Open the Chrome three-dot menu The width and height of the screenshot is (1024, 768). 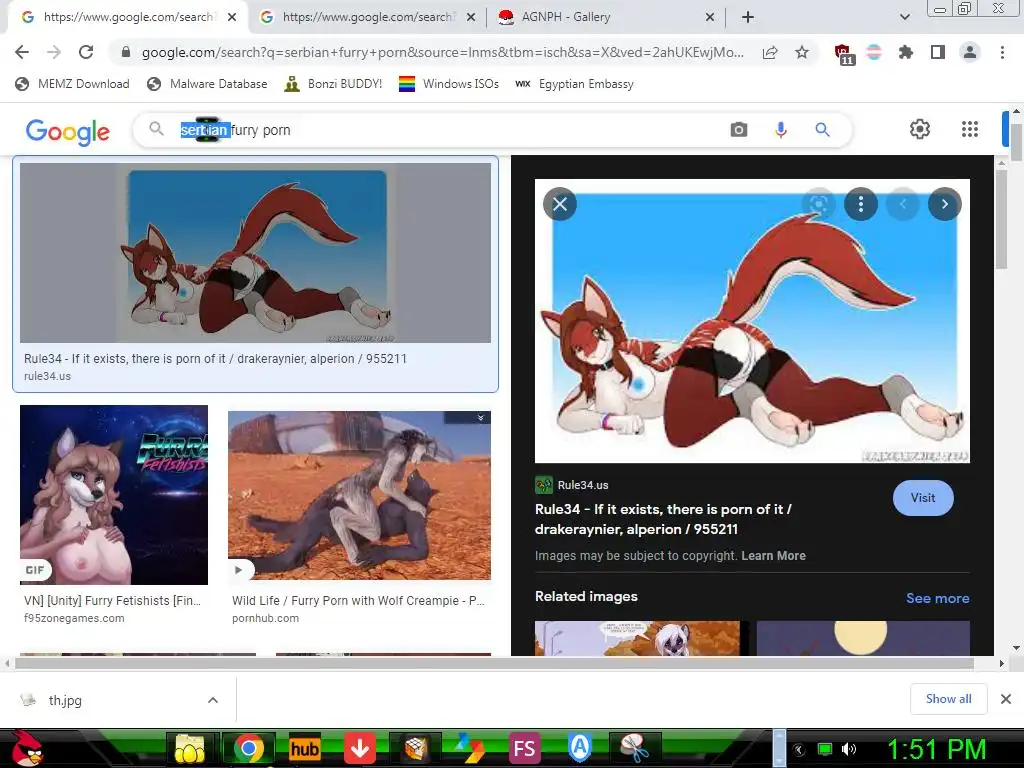click(1002, 52)
